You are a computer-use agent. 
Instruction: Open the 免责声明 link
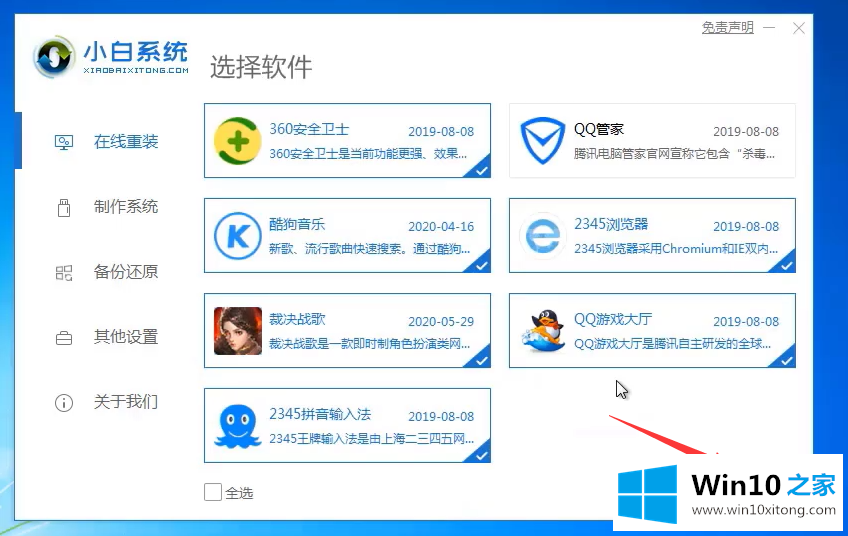pyautogui.click(x=727, y=28)
